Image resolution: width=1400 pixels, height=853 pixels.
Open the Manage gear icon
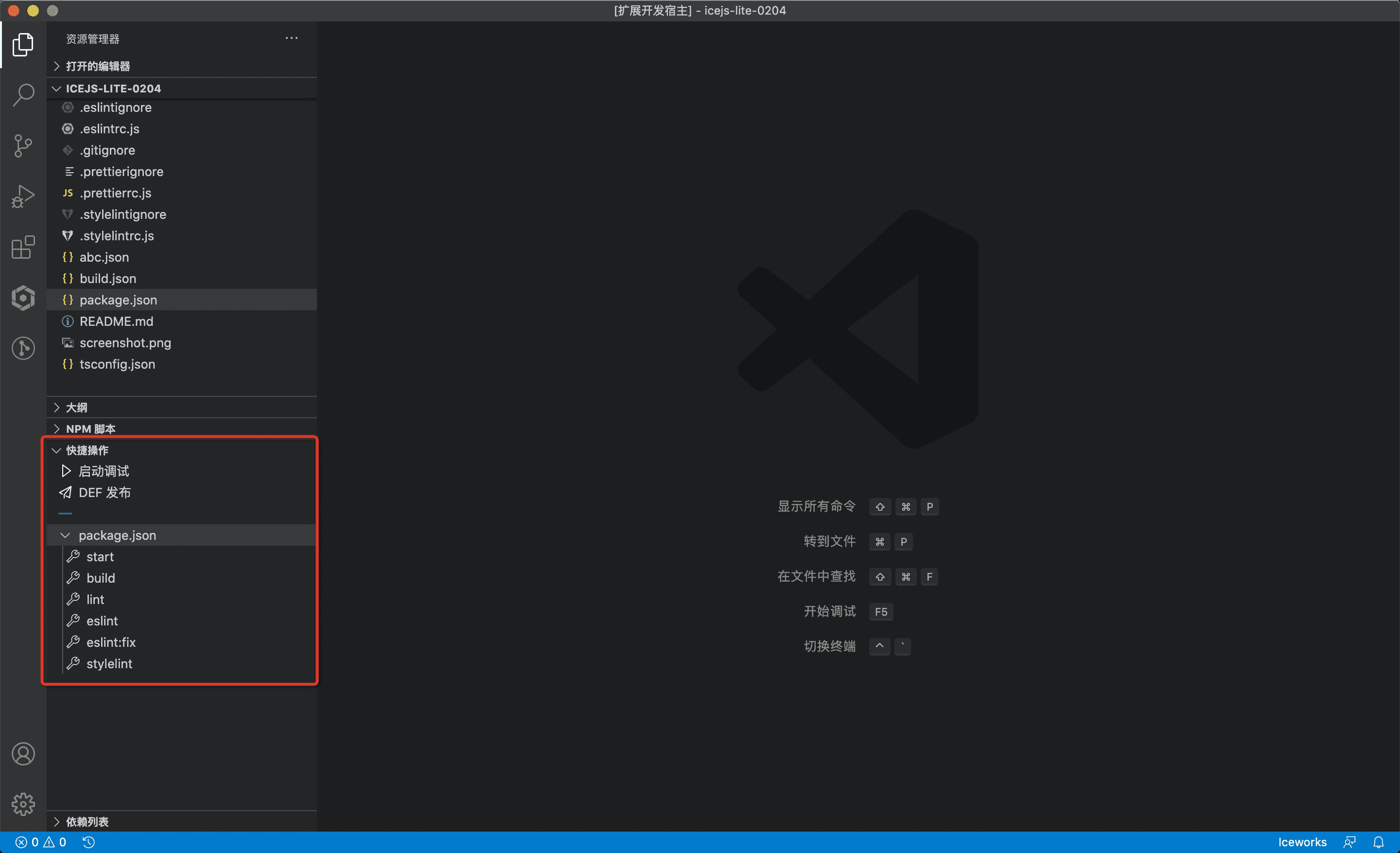pyautogui.click(x=23, y=803)
